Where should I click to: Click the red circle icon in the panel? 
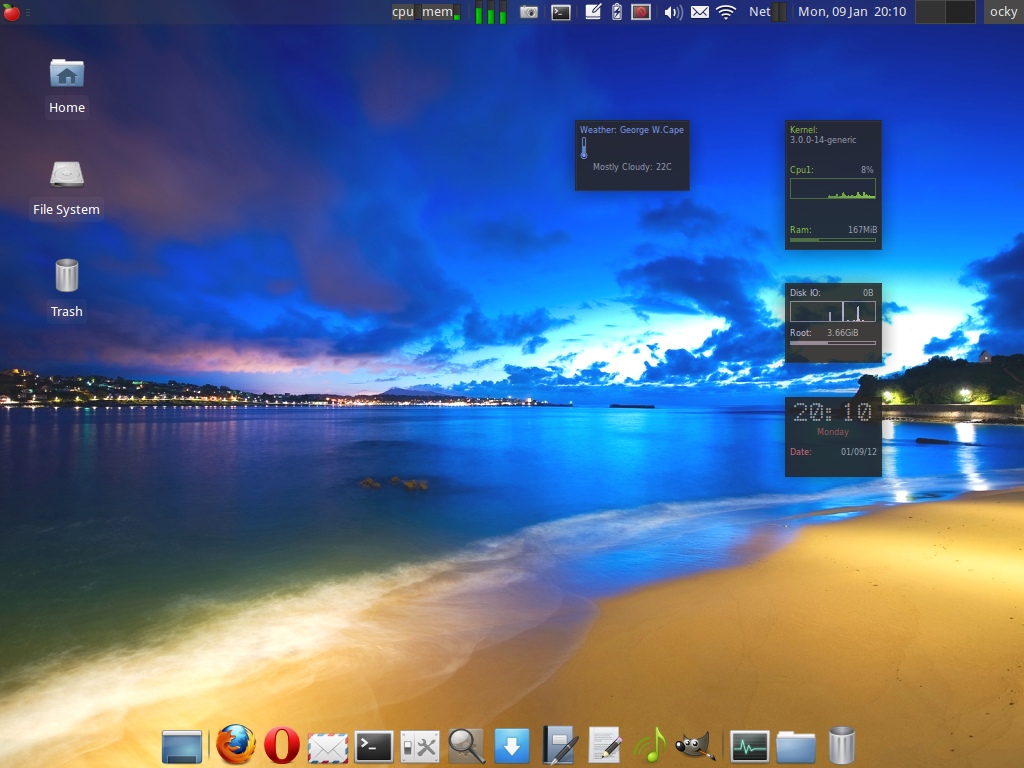[x=641, y=12]
